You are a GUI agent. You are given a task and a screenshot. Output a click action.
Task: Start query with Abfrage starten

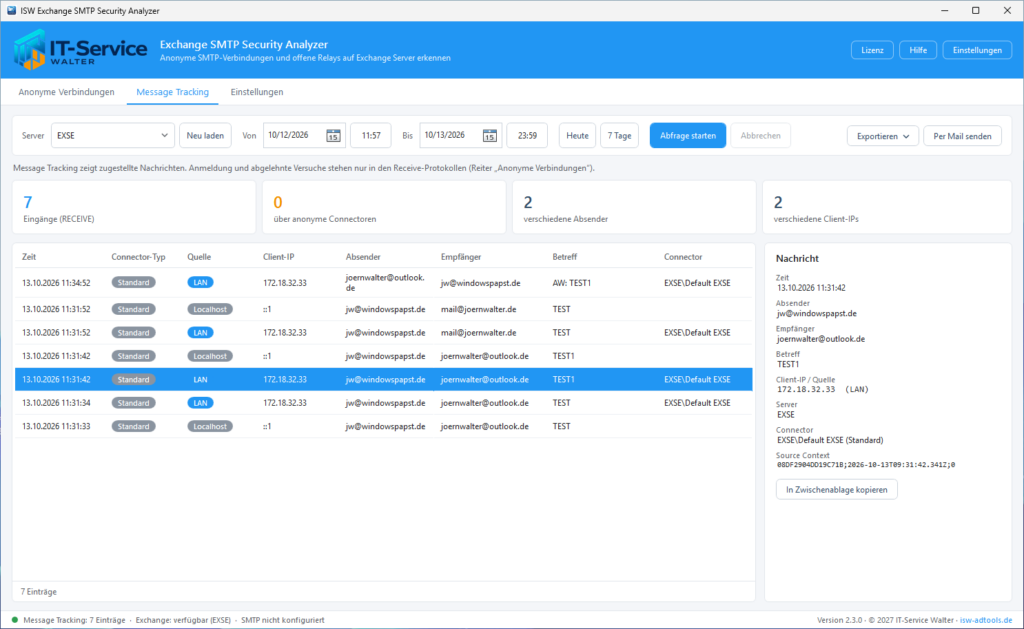click(688, 136)
